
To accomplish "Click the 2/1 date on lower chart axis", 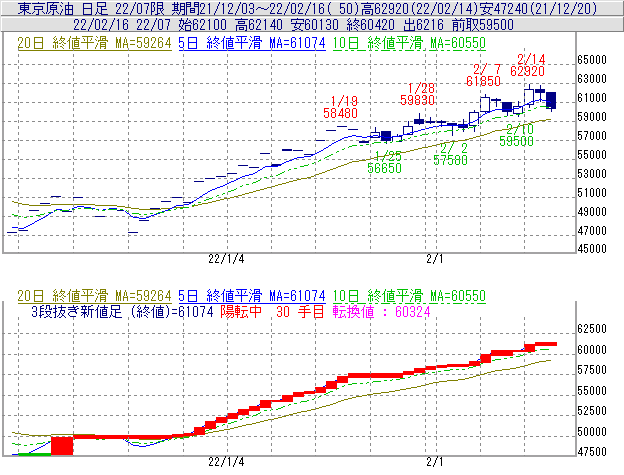I will tap(434, 463).
